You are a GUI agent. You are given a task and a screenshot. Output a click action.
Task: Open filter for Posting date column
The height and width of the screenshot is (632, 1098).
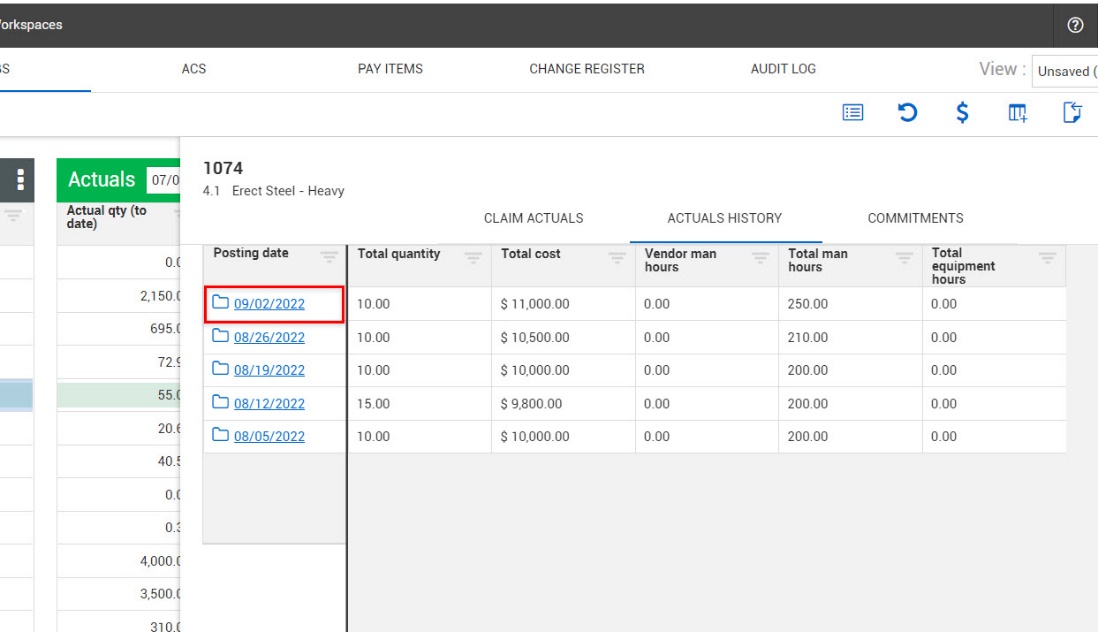pyautogui.click(x=328, y=257)
